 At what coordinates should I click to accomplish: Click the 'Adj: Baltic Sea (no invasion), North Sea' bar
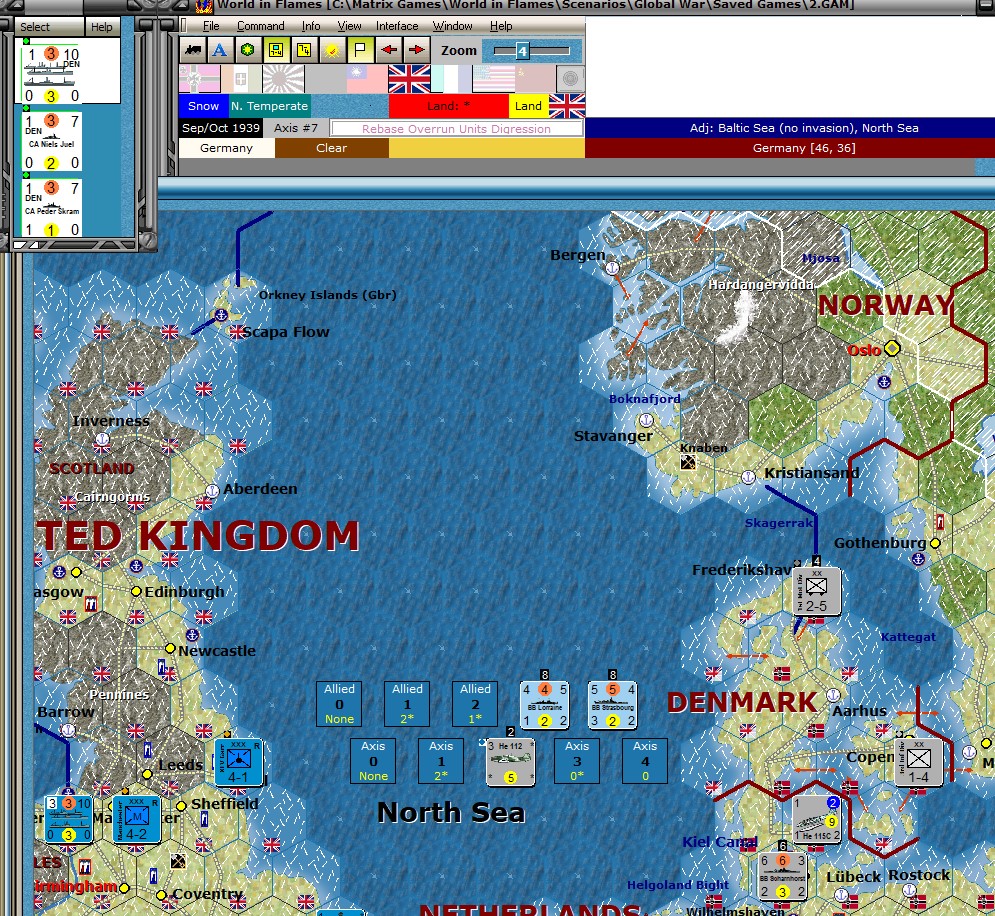[804, 128]
